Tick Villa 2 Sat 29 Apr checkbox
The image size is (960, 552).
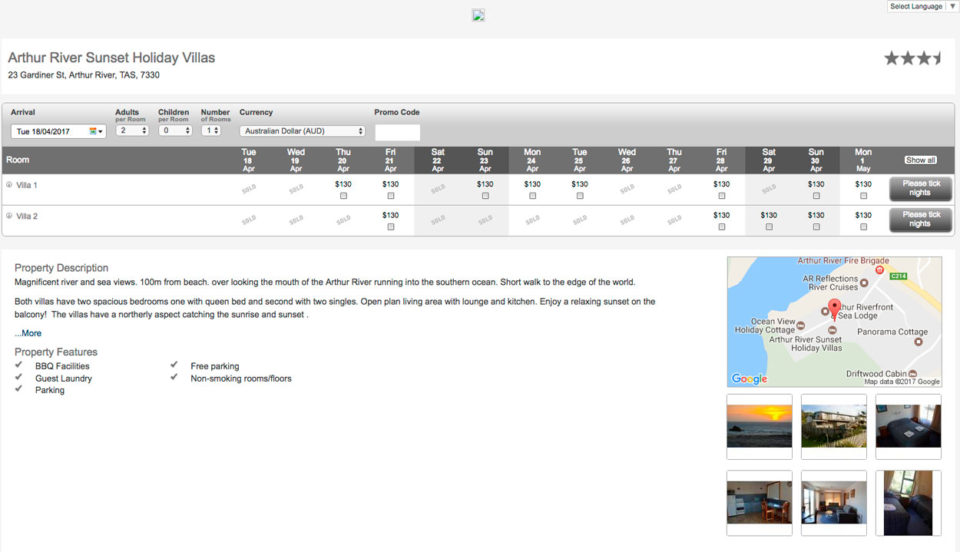[x=769, y=226]
